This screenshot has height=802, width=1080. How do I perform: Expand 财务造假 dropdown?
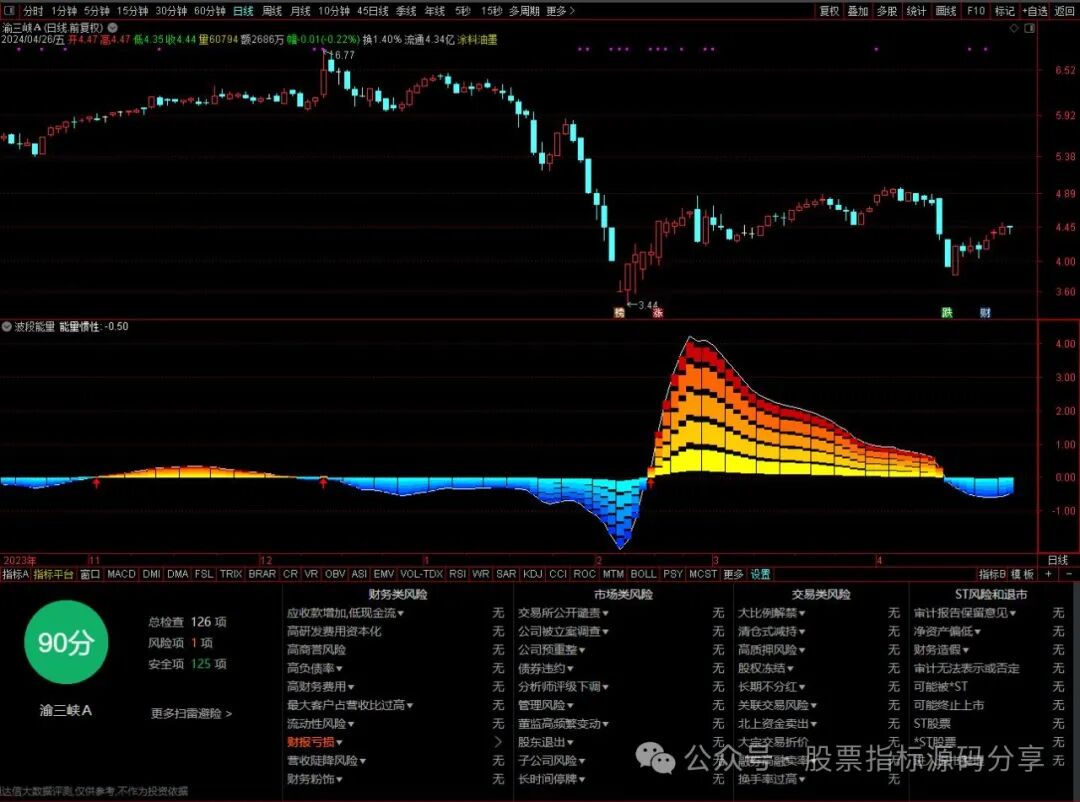click(941, 650)
